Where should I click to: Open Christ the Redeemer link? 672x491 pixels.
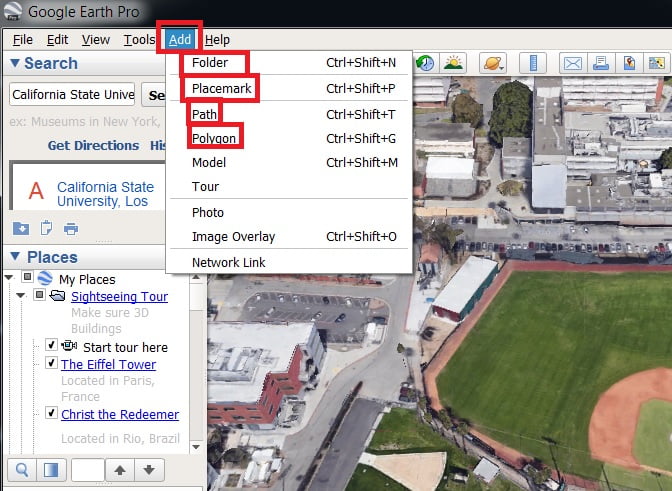pos(120,414)
